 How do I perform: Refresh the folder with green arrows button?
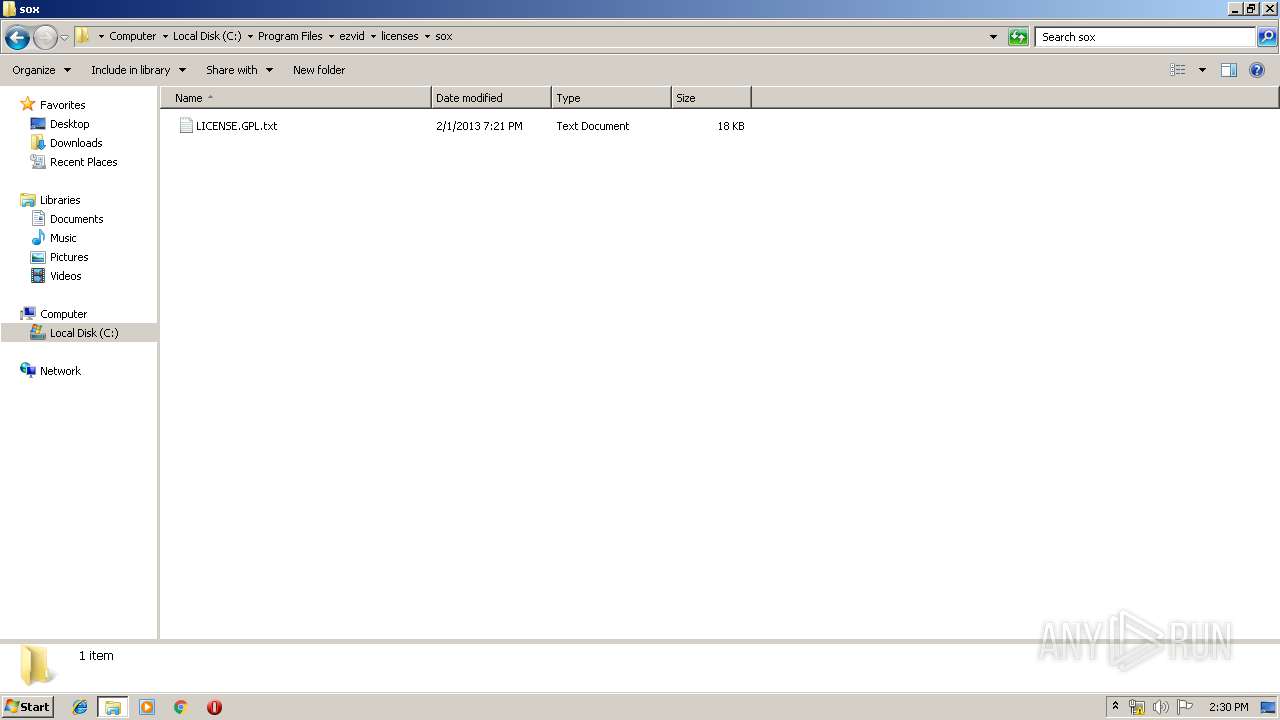click(1018, 37)
